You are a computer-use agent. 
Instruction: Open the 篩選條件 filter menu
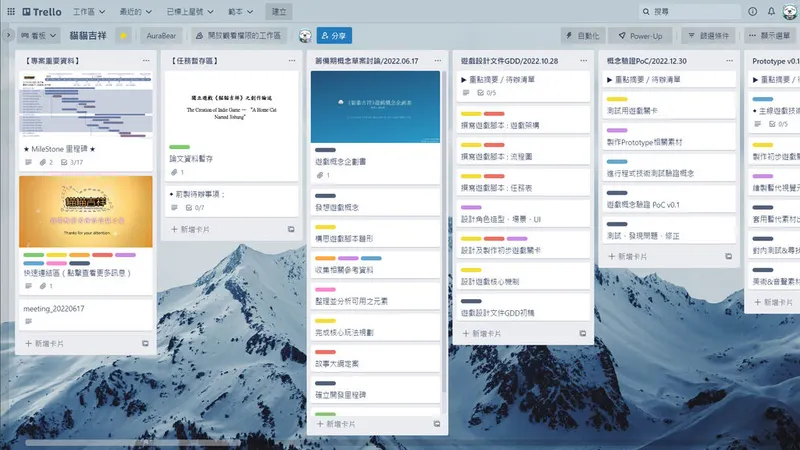point(709,36)
